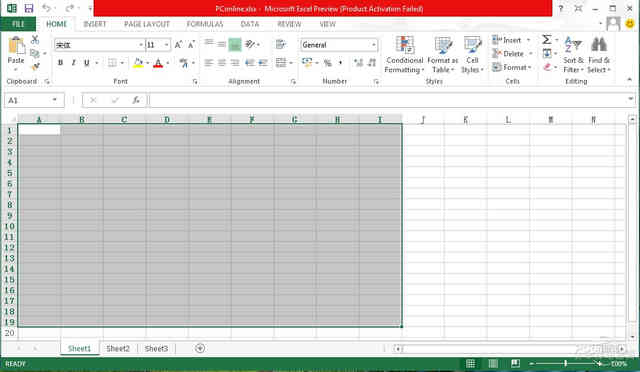
Task: Click the yellow Fill Color swatch
Action: (138, 63)
